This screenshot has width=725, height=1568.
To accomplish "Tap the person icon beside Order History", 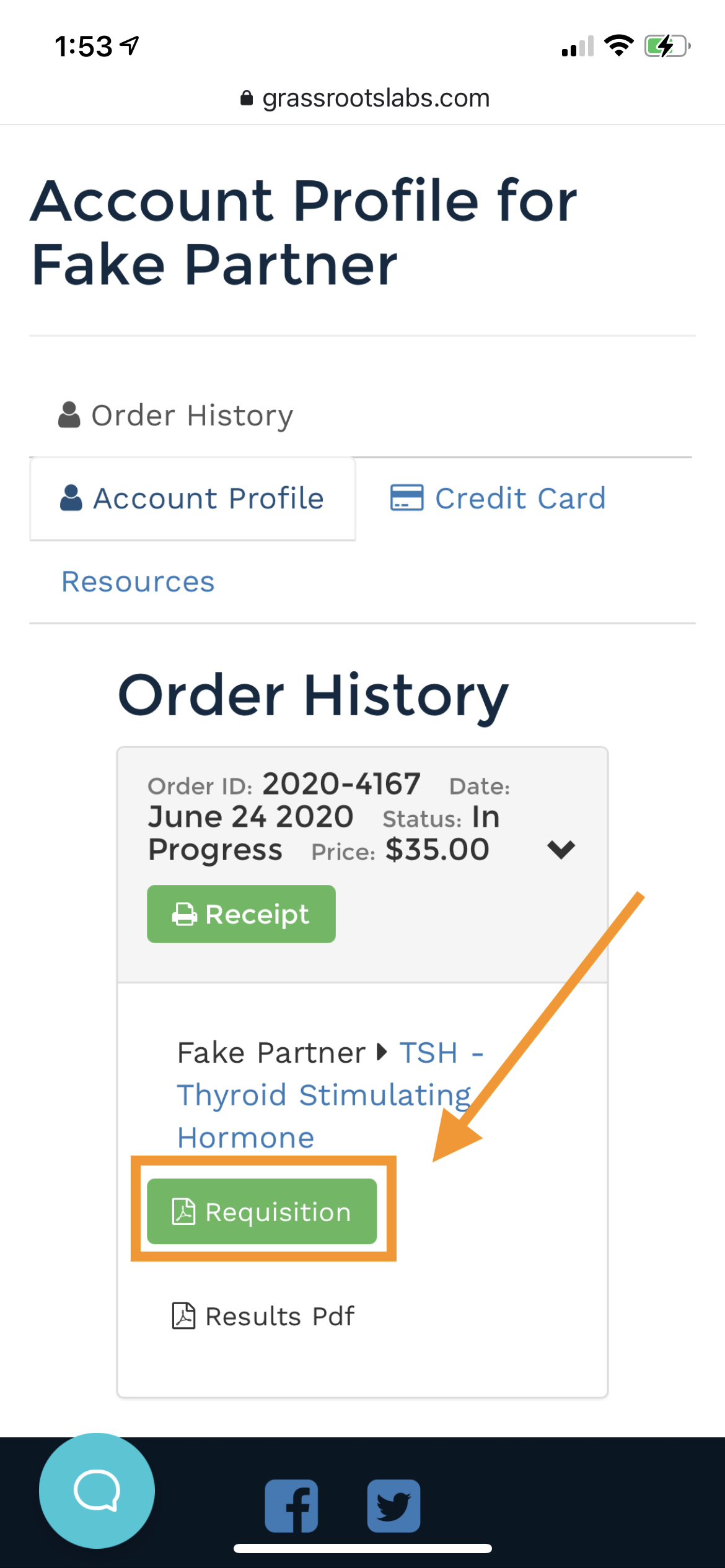I will pyautogui.click(x=69, y=414).
